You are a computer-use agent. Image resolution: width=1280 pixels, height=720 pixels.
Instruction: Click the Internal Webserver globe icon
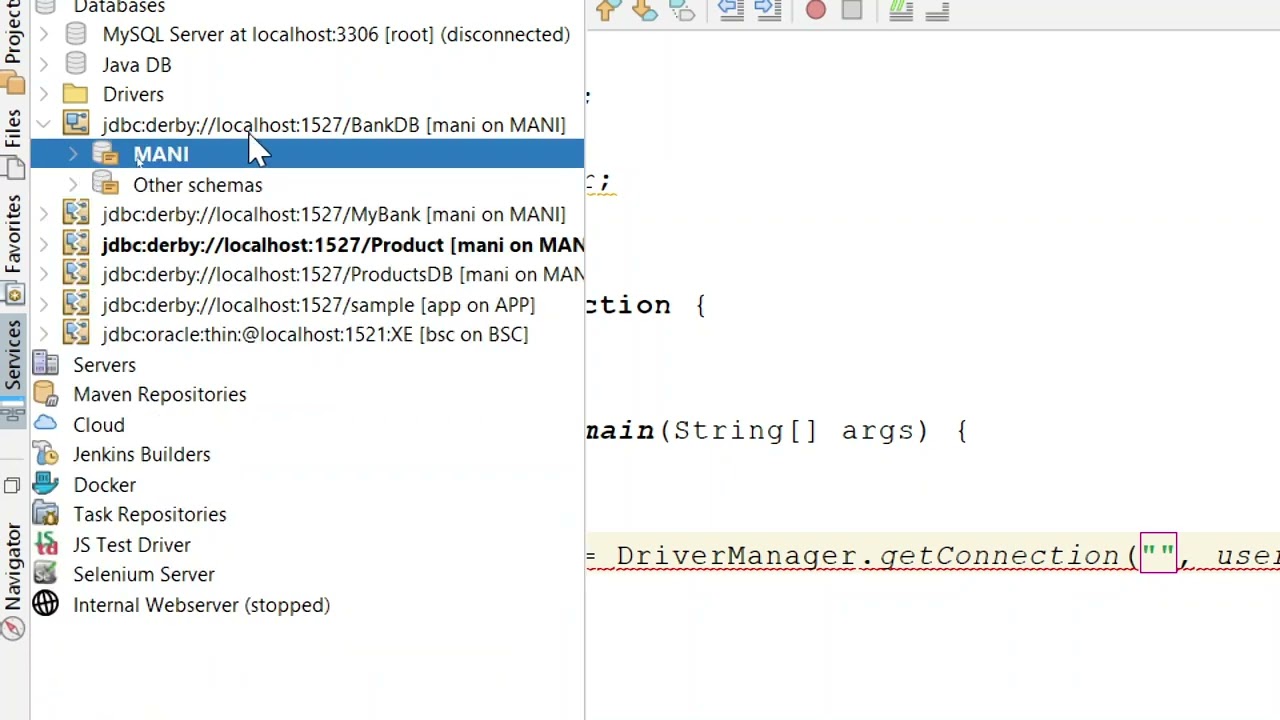(x=46, y=604)
